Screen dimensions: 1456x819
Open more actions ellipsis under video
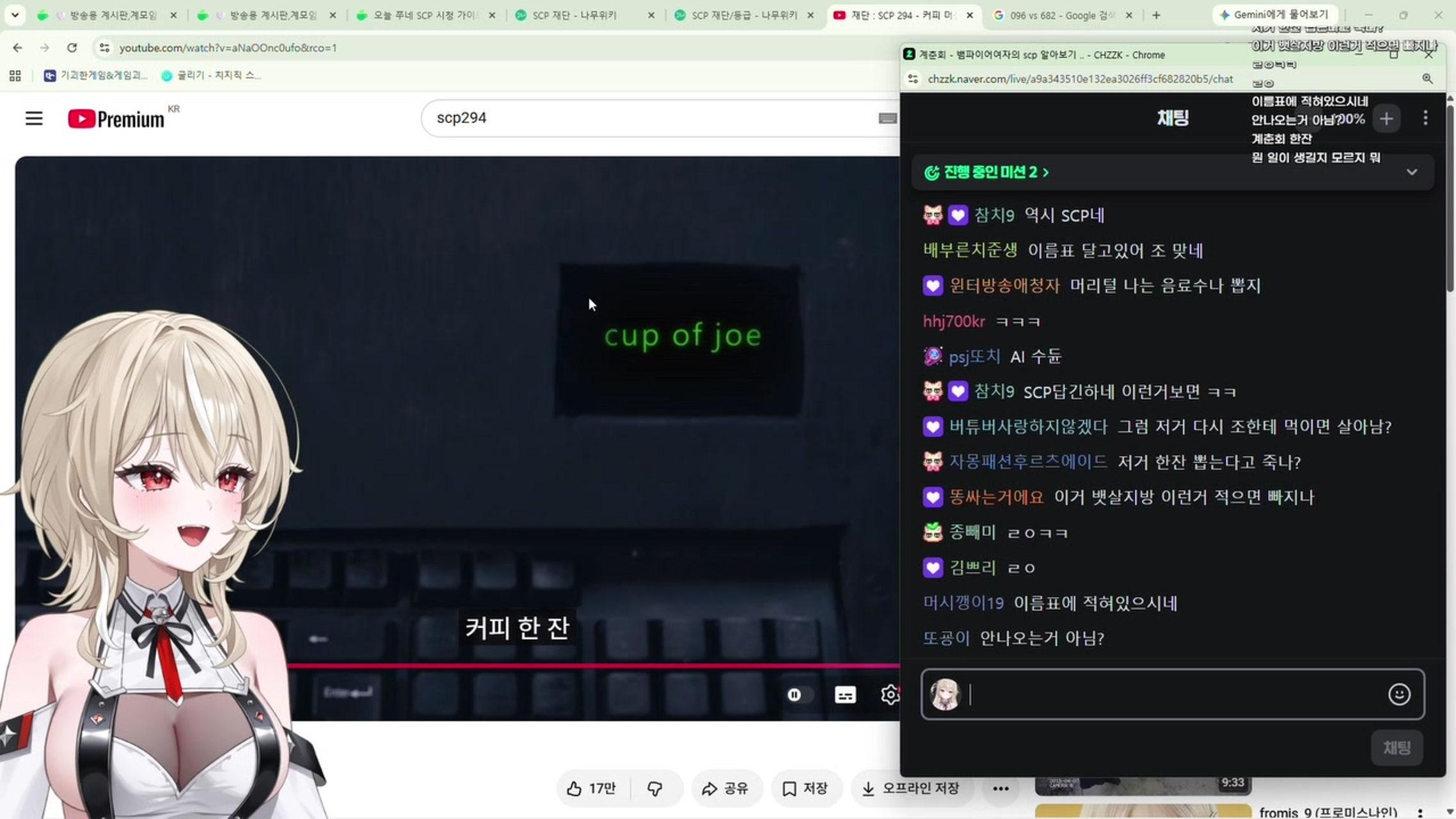pos(1001,788)
